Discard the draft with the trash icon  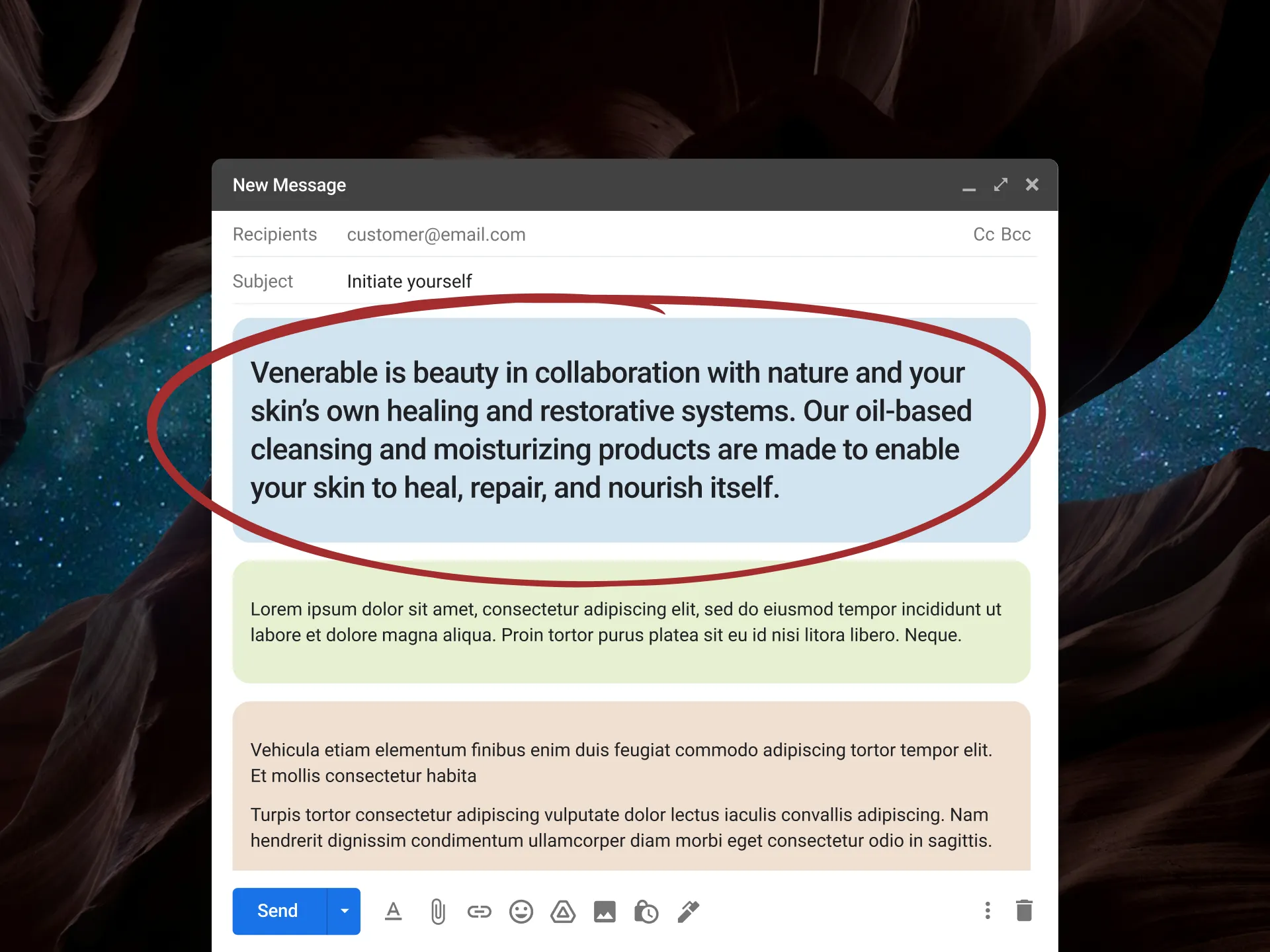(x=1025, y=910)
